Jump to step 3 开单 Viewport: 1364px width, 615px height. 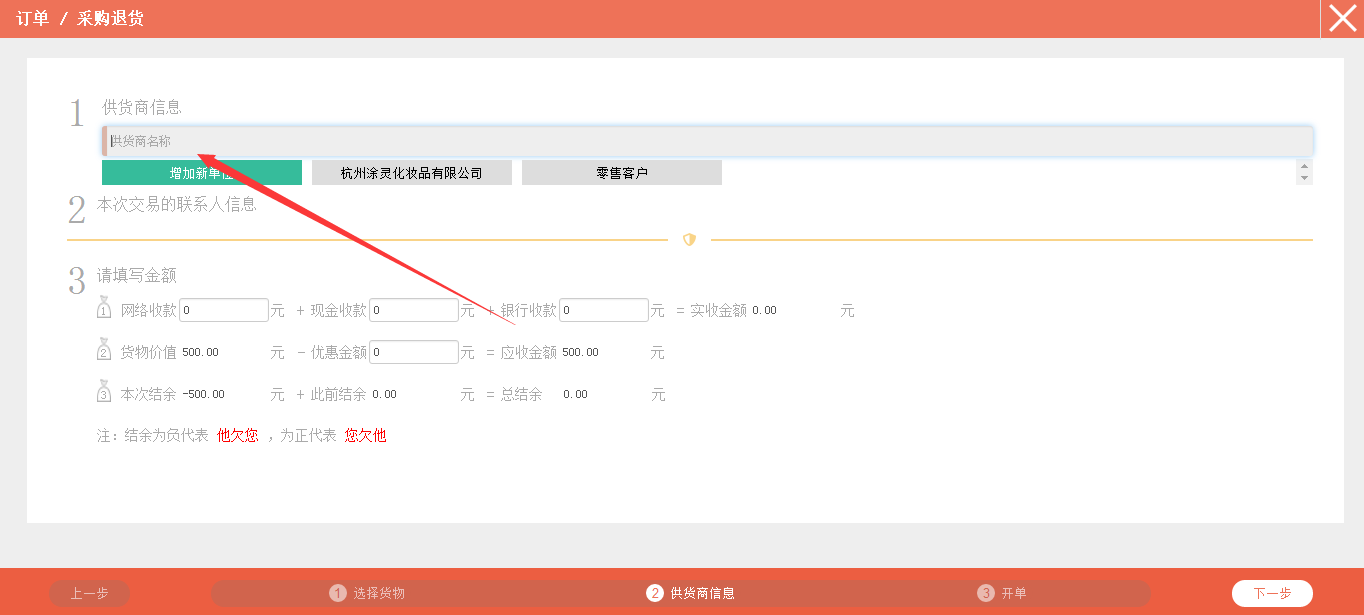1003,593
